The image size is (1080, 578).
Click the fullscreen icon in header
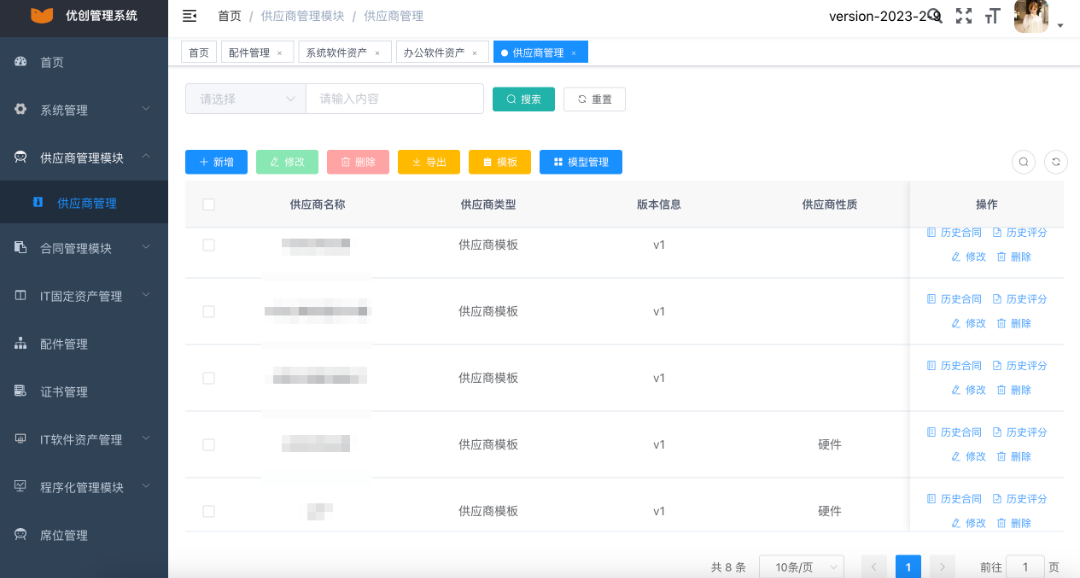[x=963, y=16]
